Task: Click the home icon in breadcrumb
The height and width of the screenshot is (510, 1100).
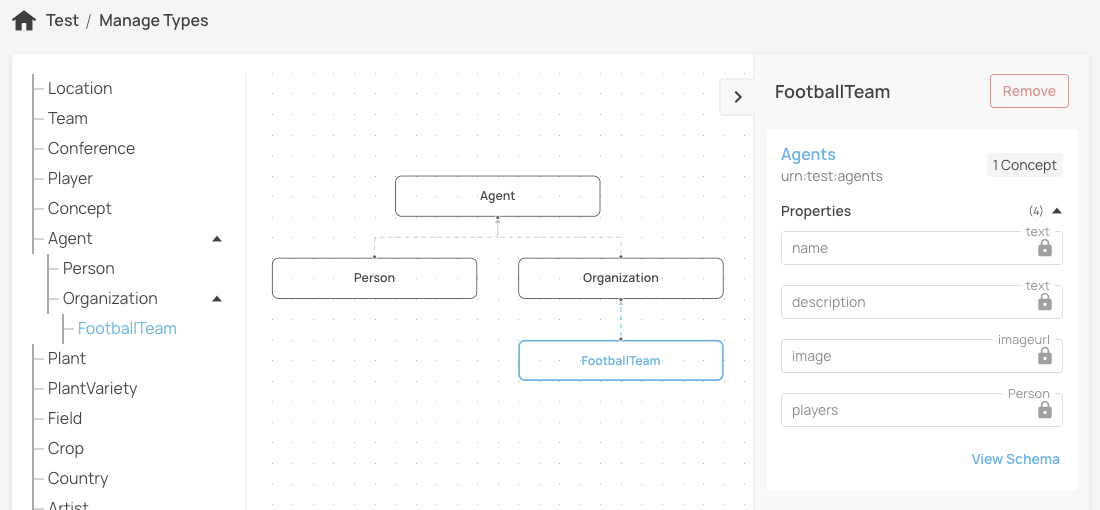Action: [x=24, y=20]
